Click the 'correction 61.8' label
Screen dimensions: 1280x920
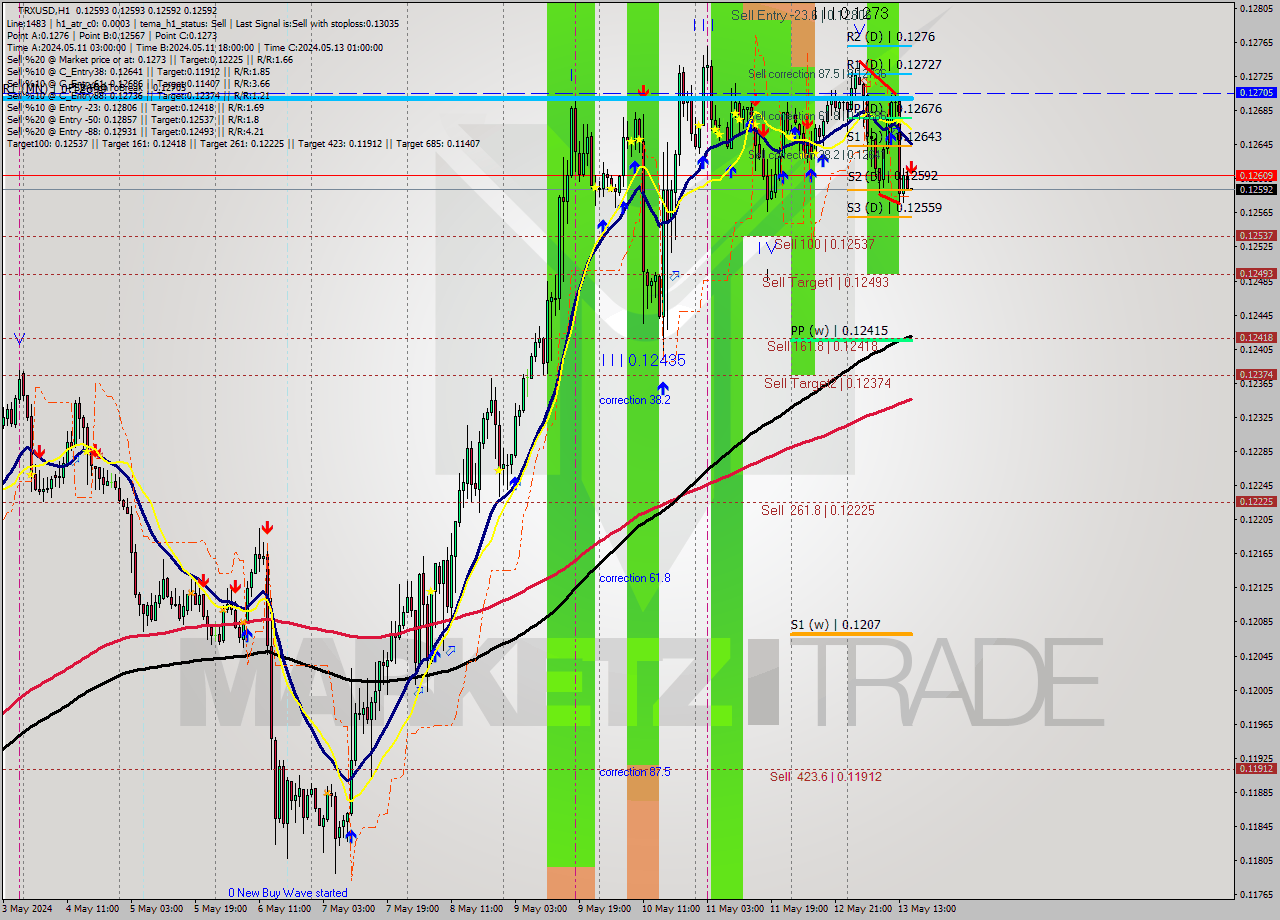click(634, 578)
